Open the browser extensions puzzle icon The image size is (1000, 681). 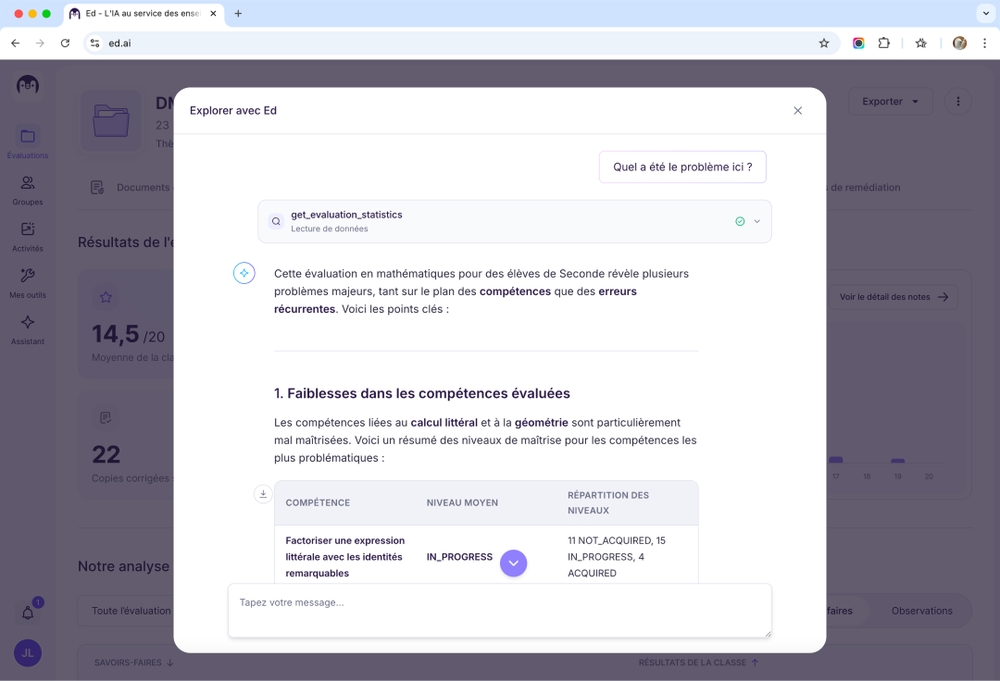pos(884,43)
